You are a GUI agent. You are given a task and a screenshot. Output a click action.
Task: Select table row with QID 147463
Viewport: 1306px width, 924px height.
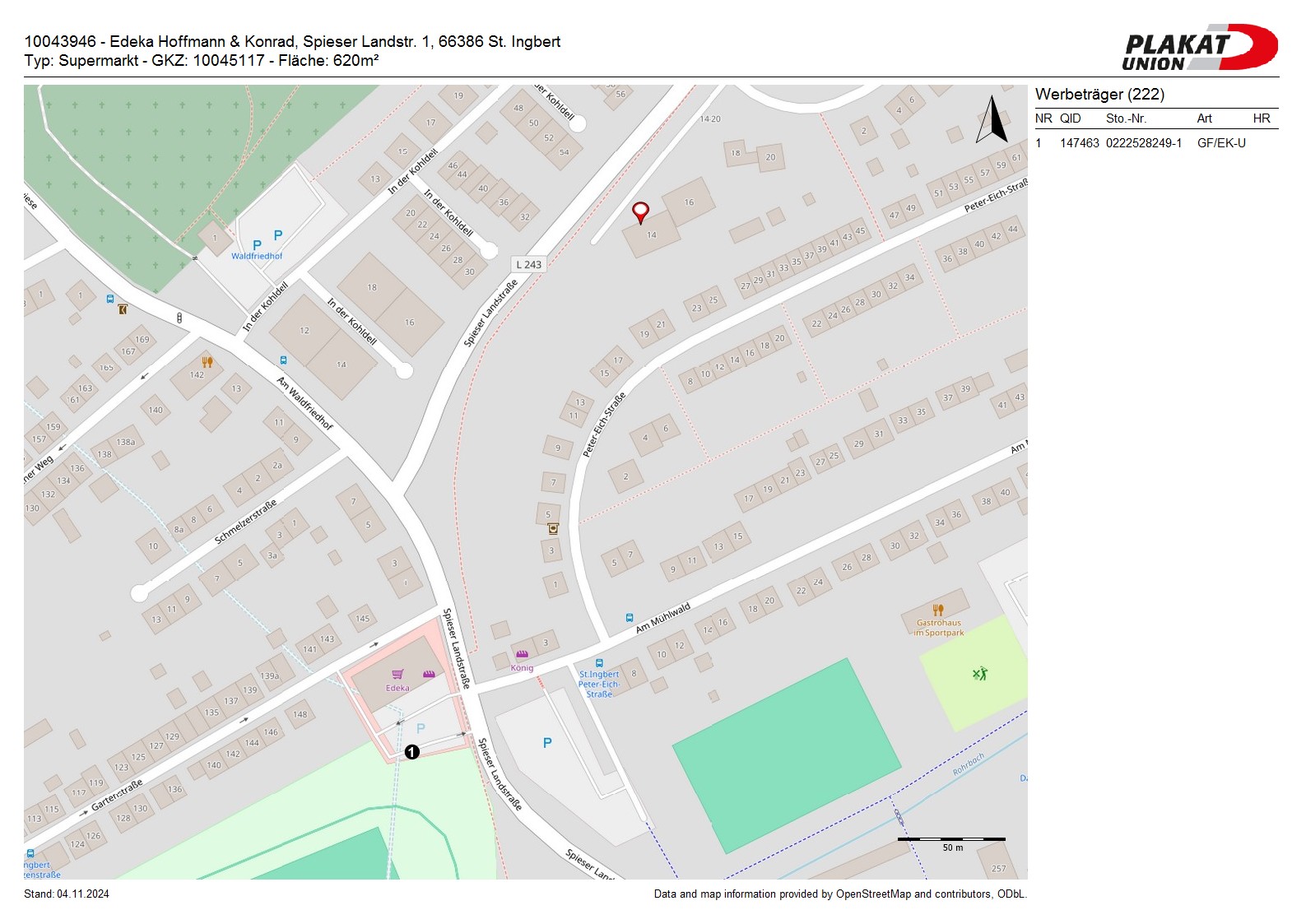[1141, 143]
